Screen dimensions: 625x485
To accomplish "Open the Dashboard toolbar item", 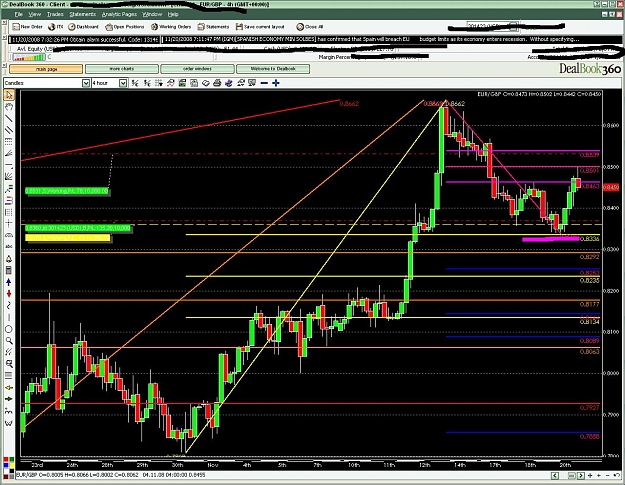I will tap(83, 27).
